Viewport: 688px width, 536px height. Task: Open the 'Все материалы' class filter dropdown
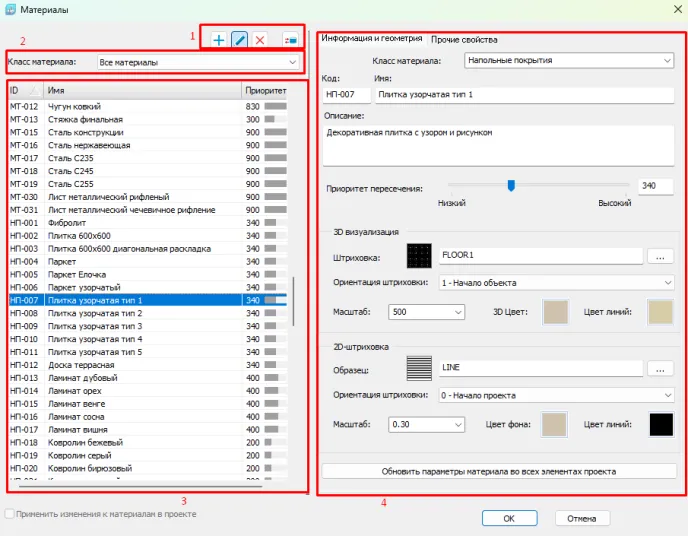pyautogui.click(x=199, y=63)
